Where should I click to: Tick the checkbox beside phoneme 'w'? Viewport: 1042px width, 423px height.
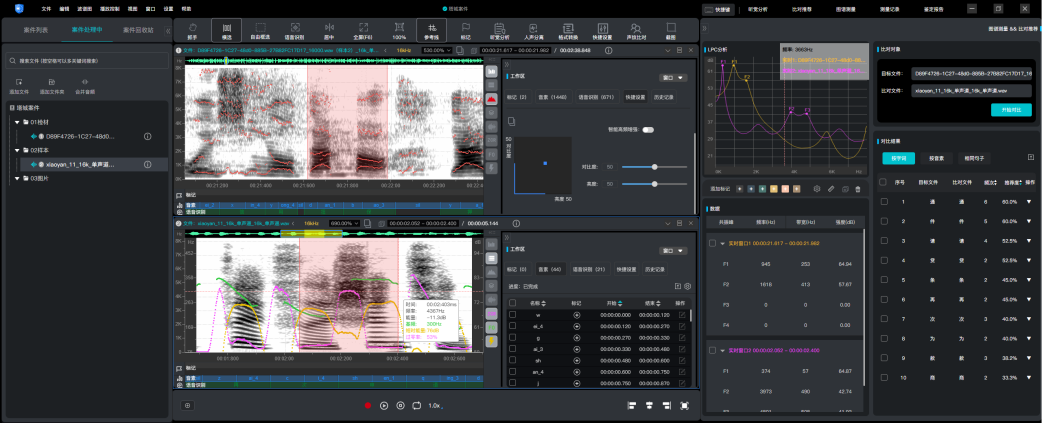[513, 315]
